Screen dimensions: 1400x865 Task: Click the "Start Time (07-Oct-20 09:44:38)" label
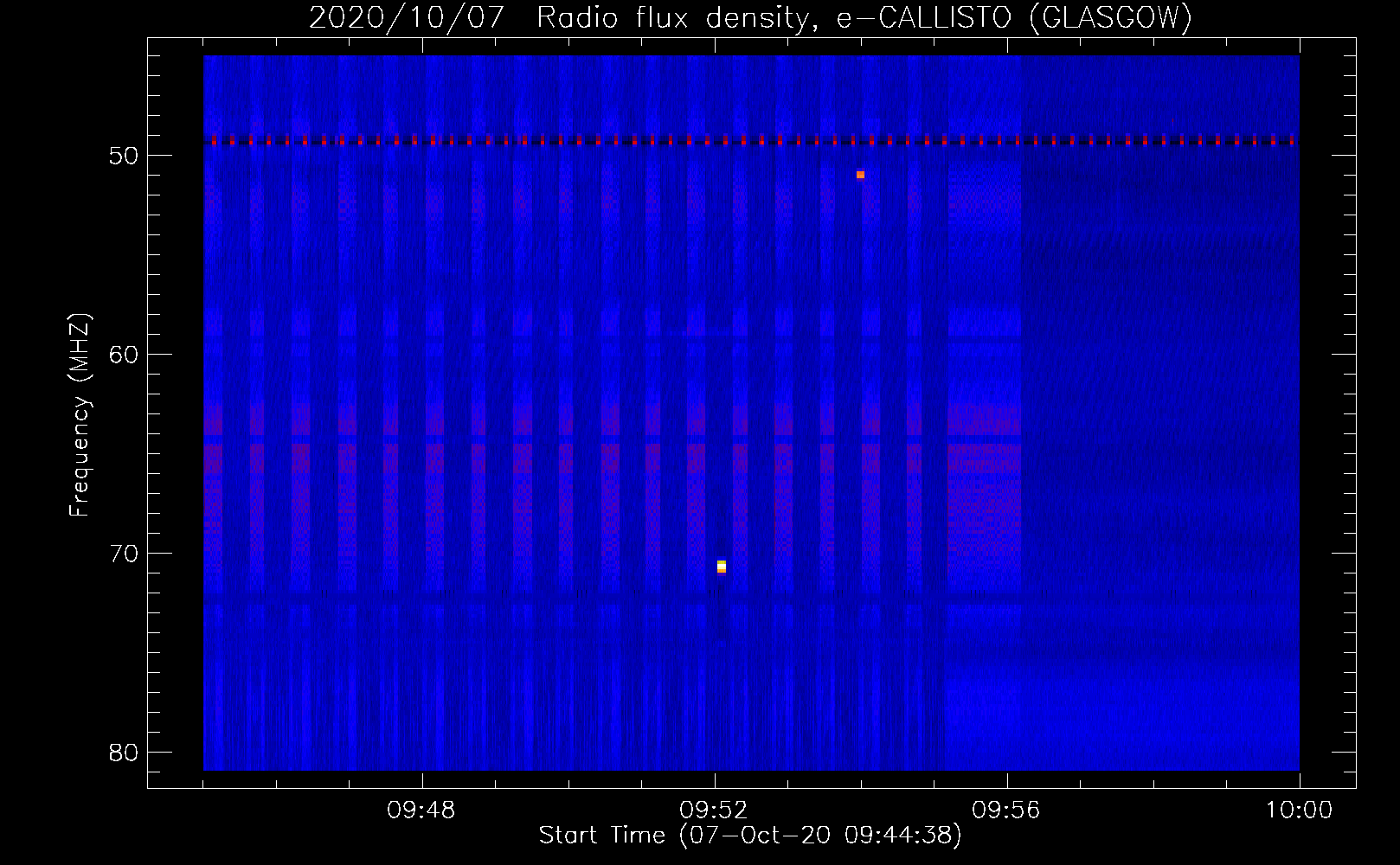[x=750, y=836]
